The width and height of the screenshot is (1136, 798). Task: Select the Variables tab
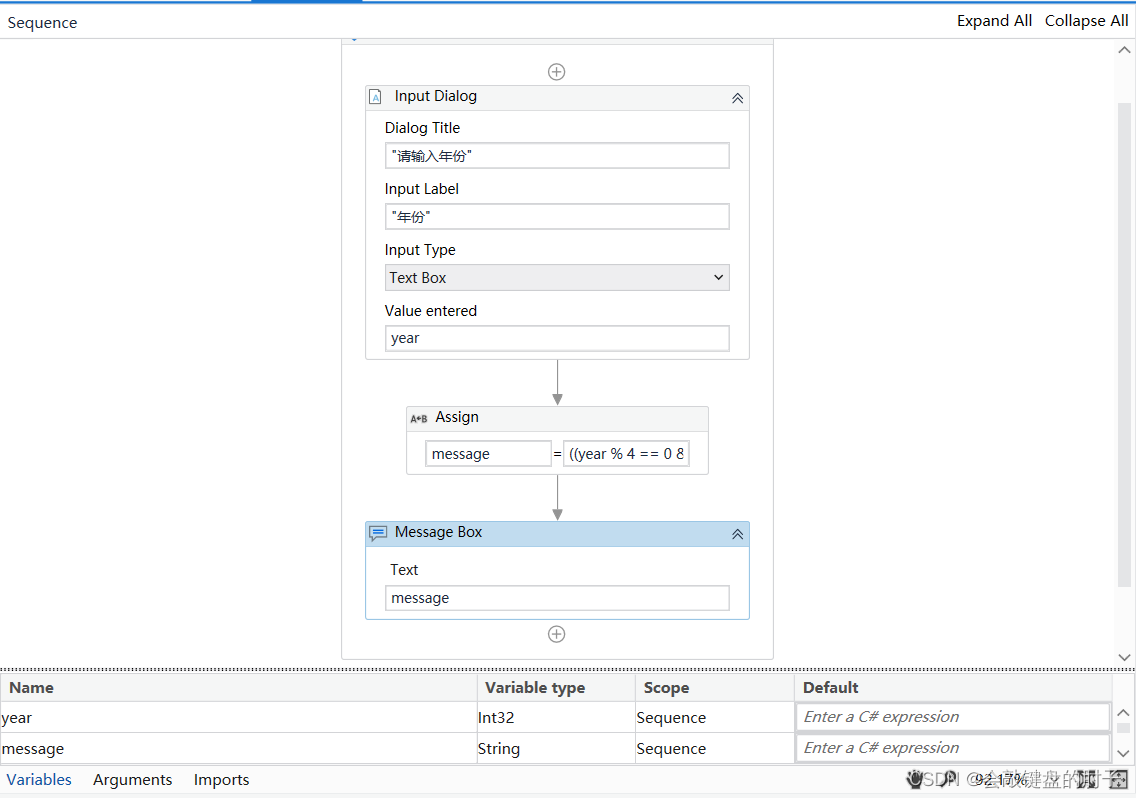point(39,779)
